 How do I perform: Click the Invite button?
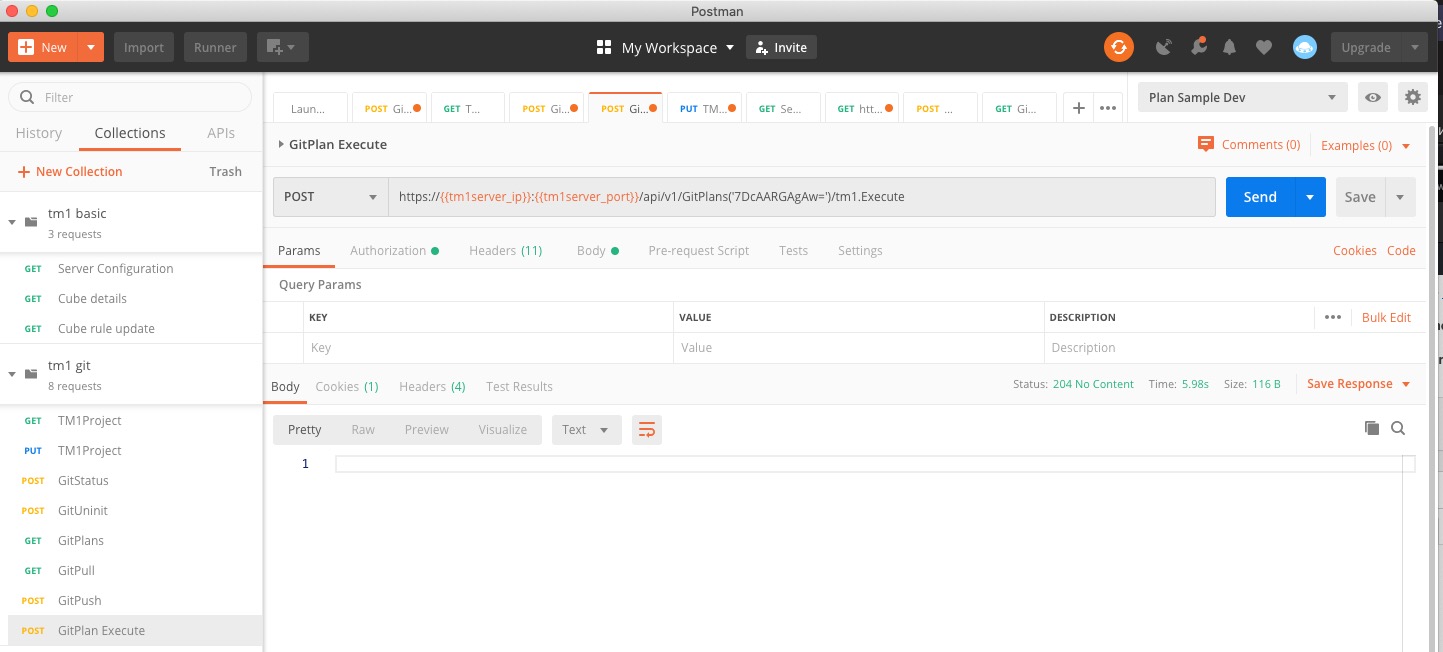tap(781, 47)
